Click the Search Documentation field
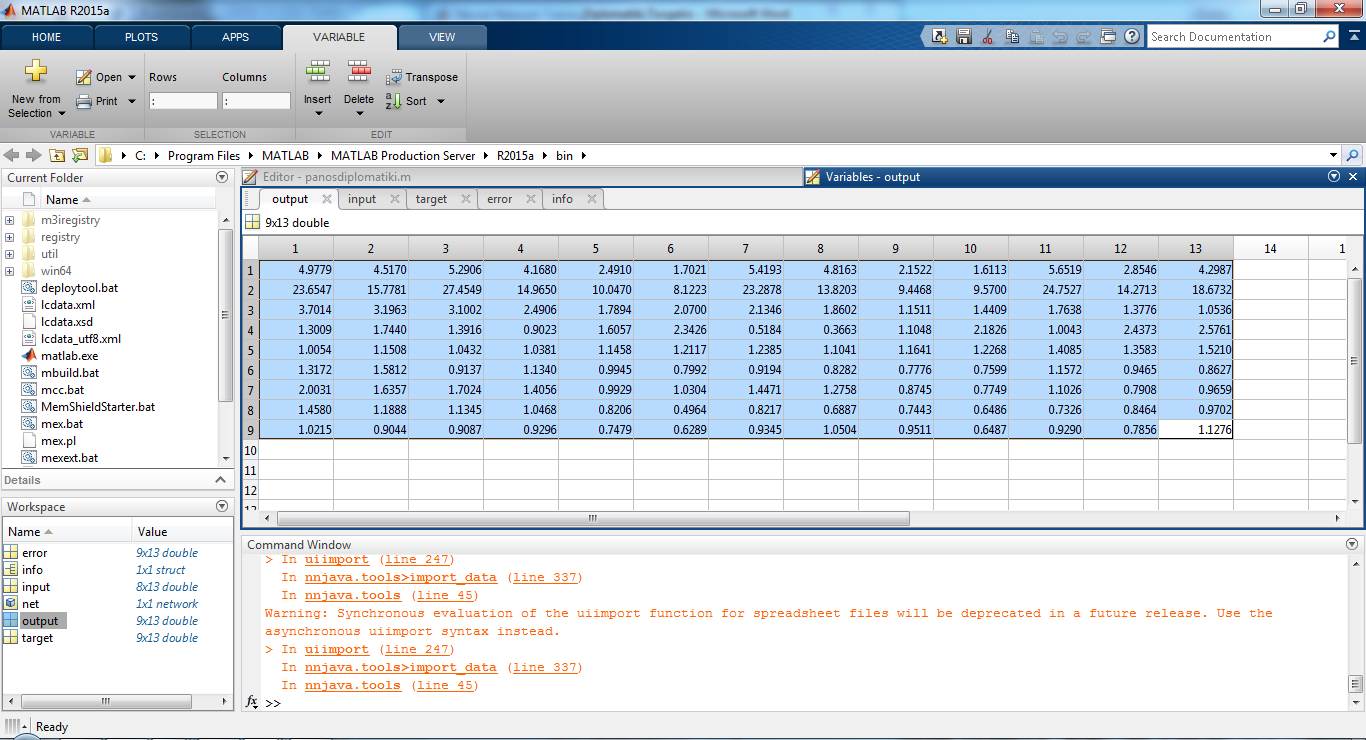Viewport: 1366px width, 740px height. click(x=1233, y=37)
